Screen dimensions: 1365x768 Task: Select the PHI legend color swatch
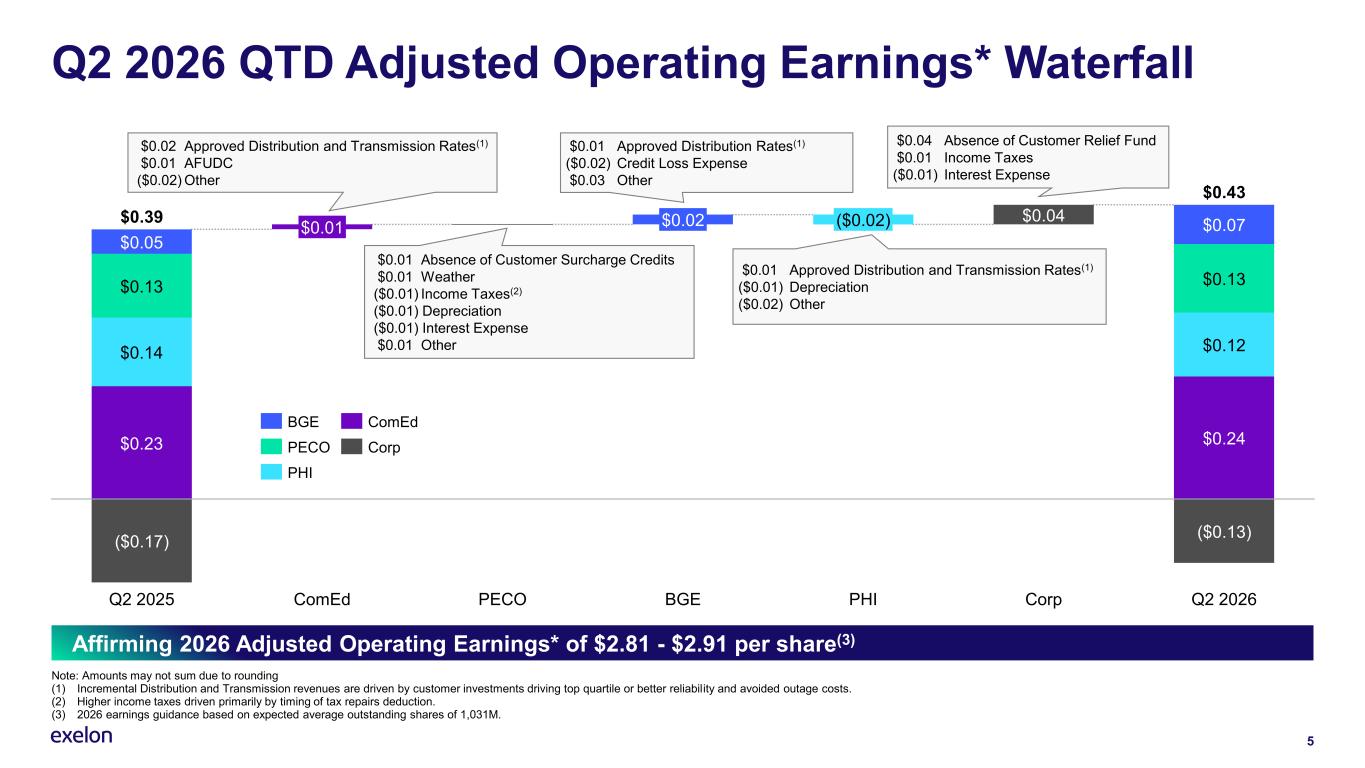(272, 473)
